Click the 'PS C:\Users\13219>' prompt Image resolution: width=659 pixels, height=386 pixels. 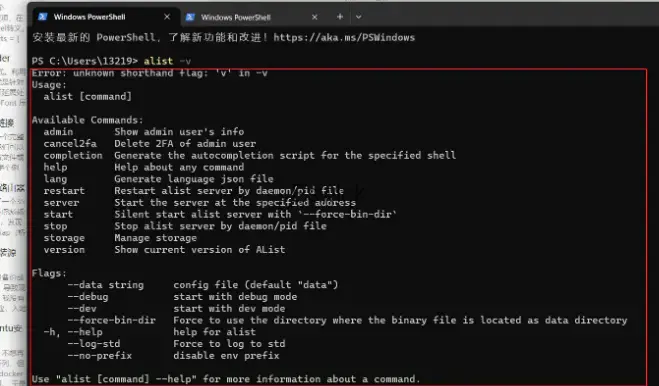[85, 61]
